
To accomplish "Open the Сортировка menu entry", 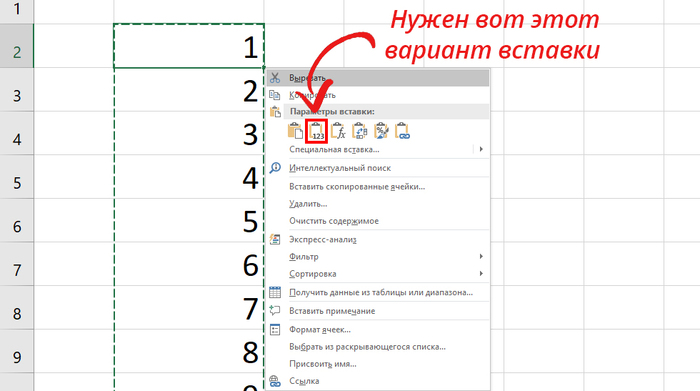I will 378,274.
